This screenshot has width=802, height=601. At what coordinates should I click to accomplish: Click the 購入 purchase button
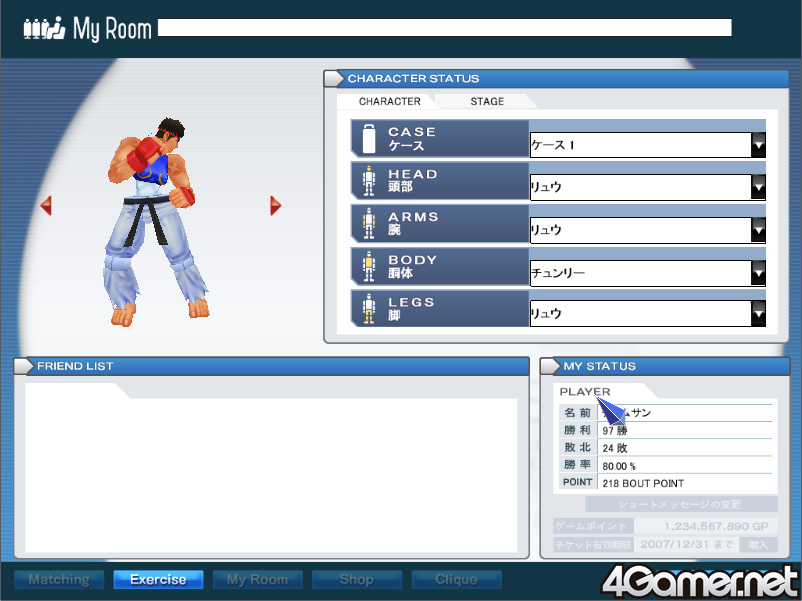click(x=758, y=545)
